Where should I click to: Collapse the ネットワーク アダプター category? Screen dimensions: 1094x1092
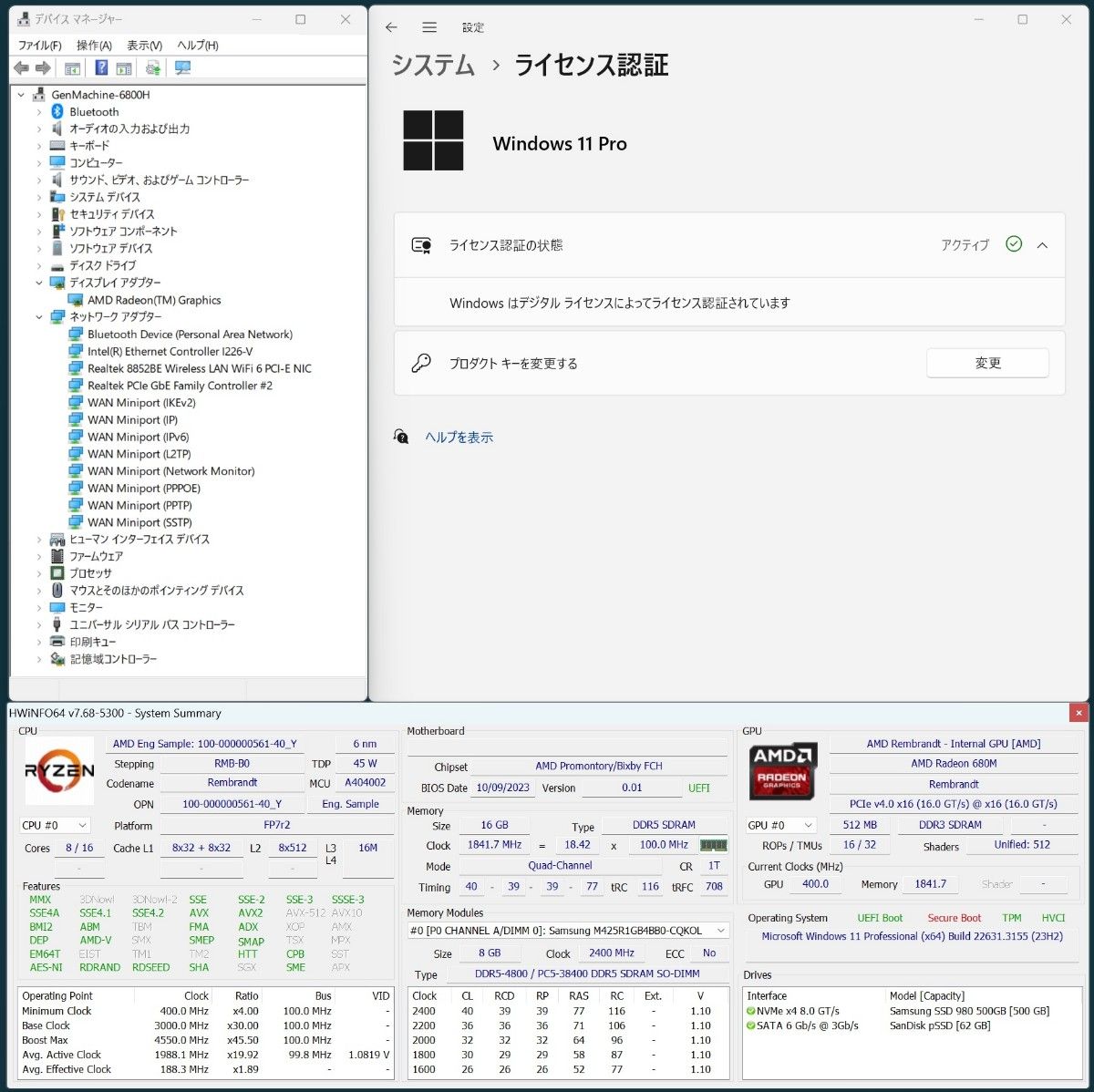pos(39,317)
